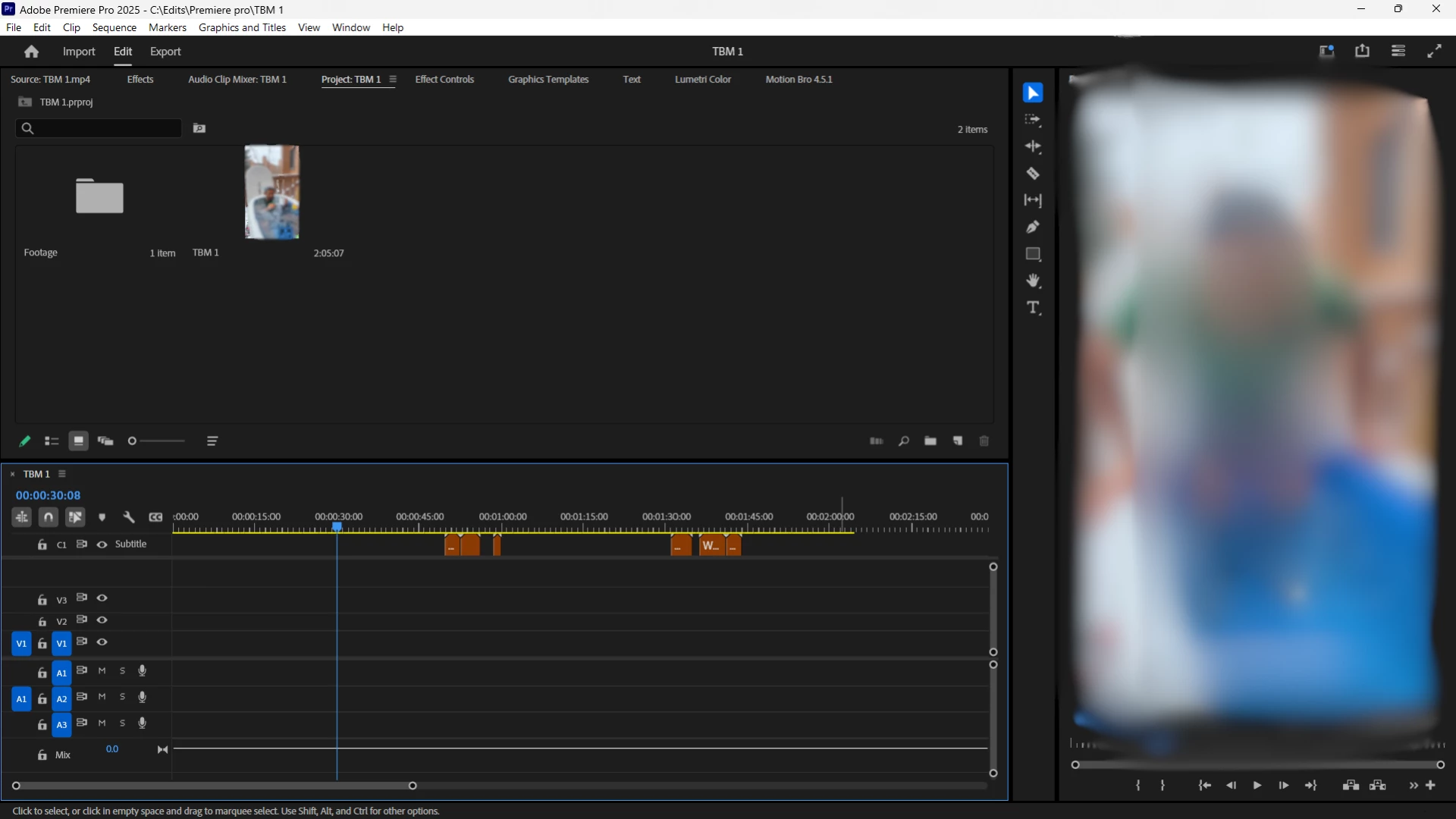Toggle visibility eye of track V2
Screen dimensions: 1456x819
(102, 620)
